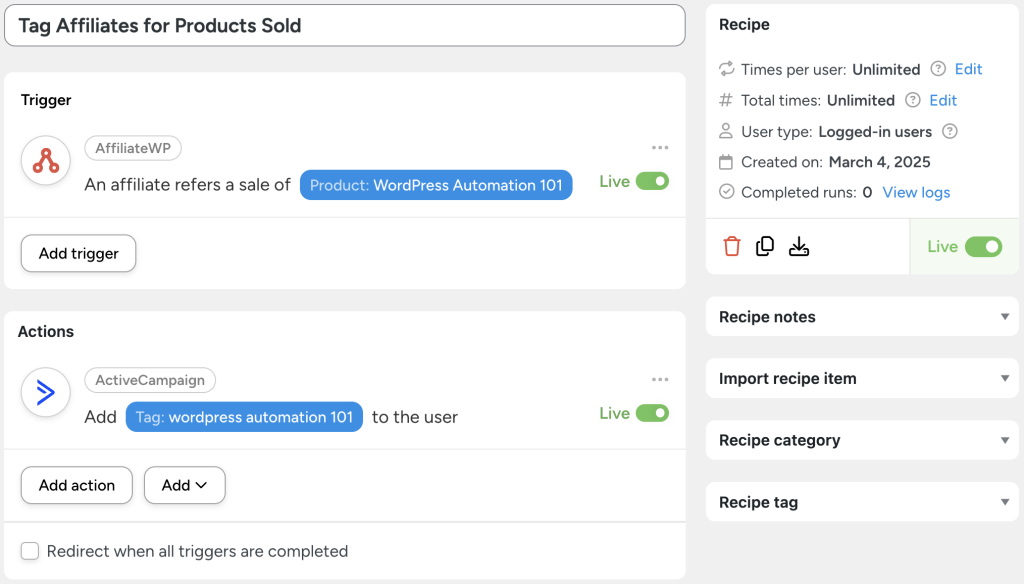Viewport: 1024px width, 584px height.
Task: Open View logs for completed runs
Action: point(916,192)
